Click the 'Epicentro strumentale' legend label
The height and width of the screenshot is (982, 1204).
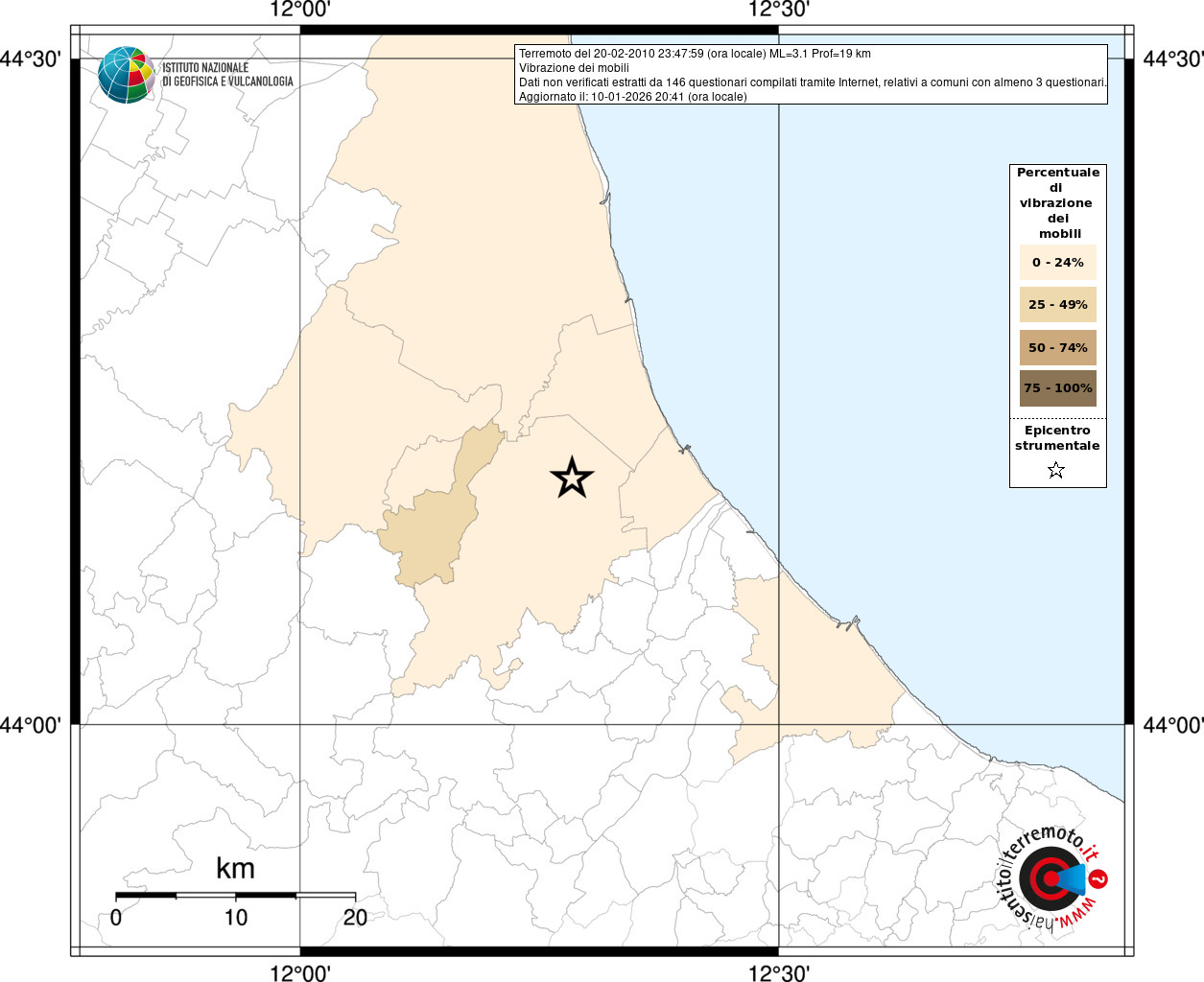[1057, 438]
